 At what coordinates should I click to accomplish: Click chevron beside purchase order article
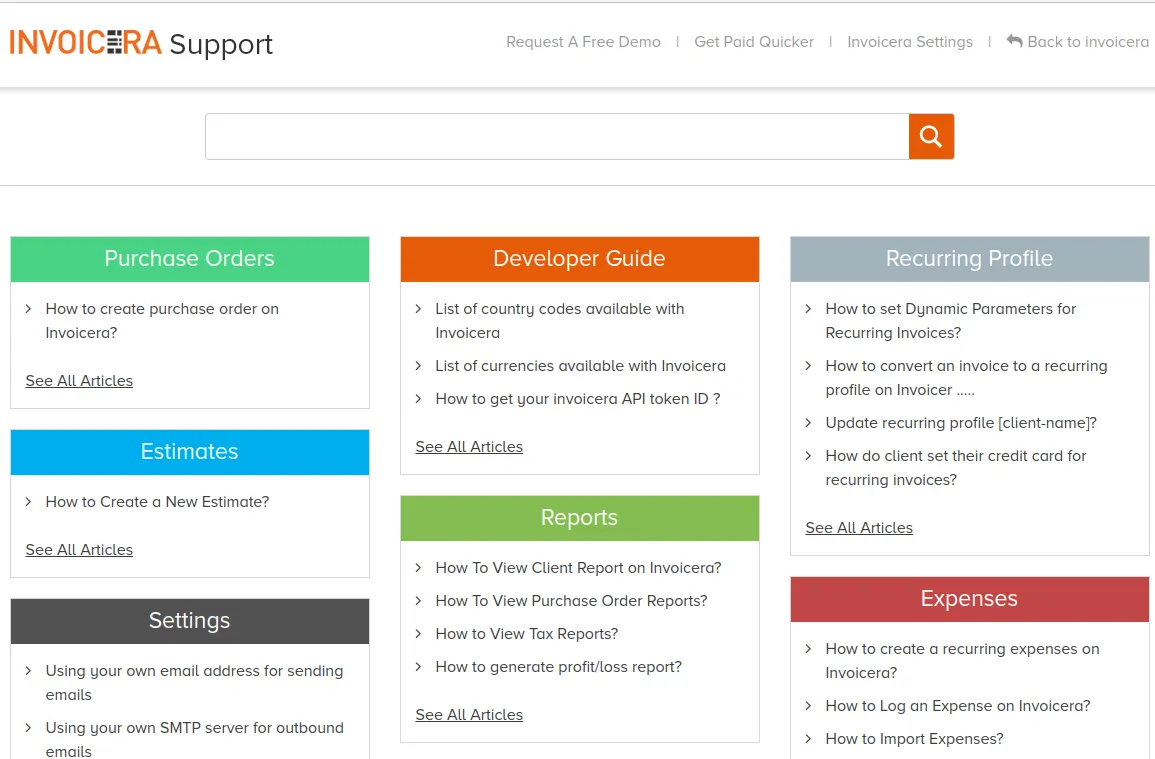(x=28, y=309)
